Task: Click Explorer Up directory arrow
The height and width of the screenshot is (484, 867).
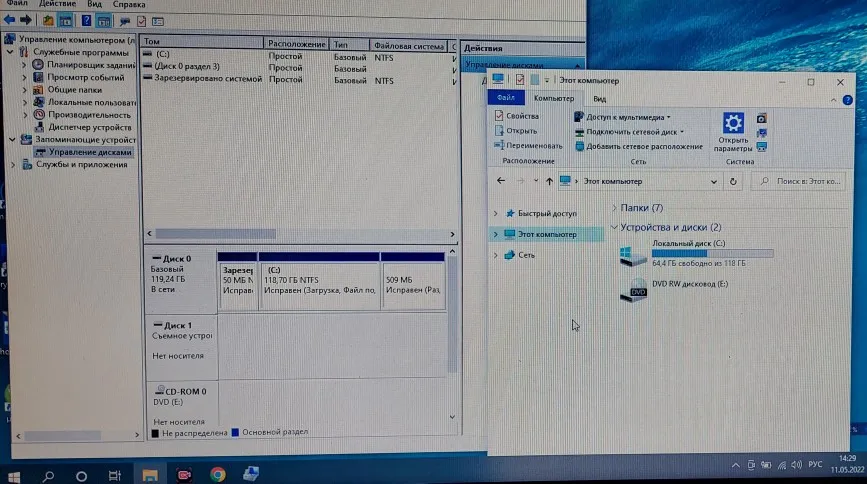Action: tap(549, 181)
